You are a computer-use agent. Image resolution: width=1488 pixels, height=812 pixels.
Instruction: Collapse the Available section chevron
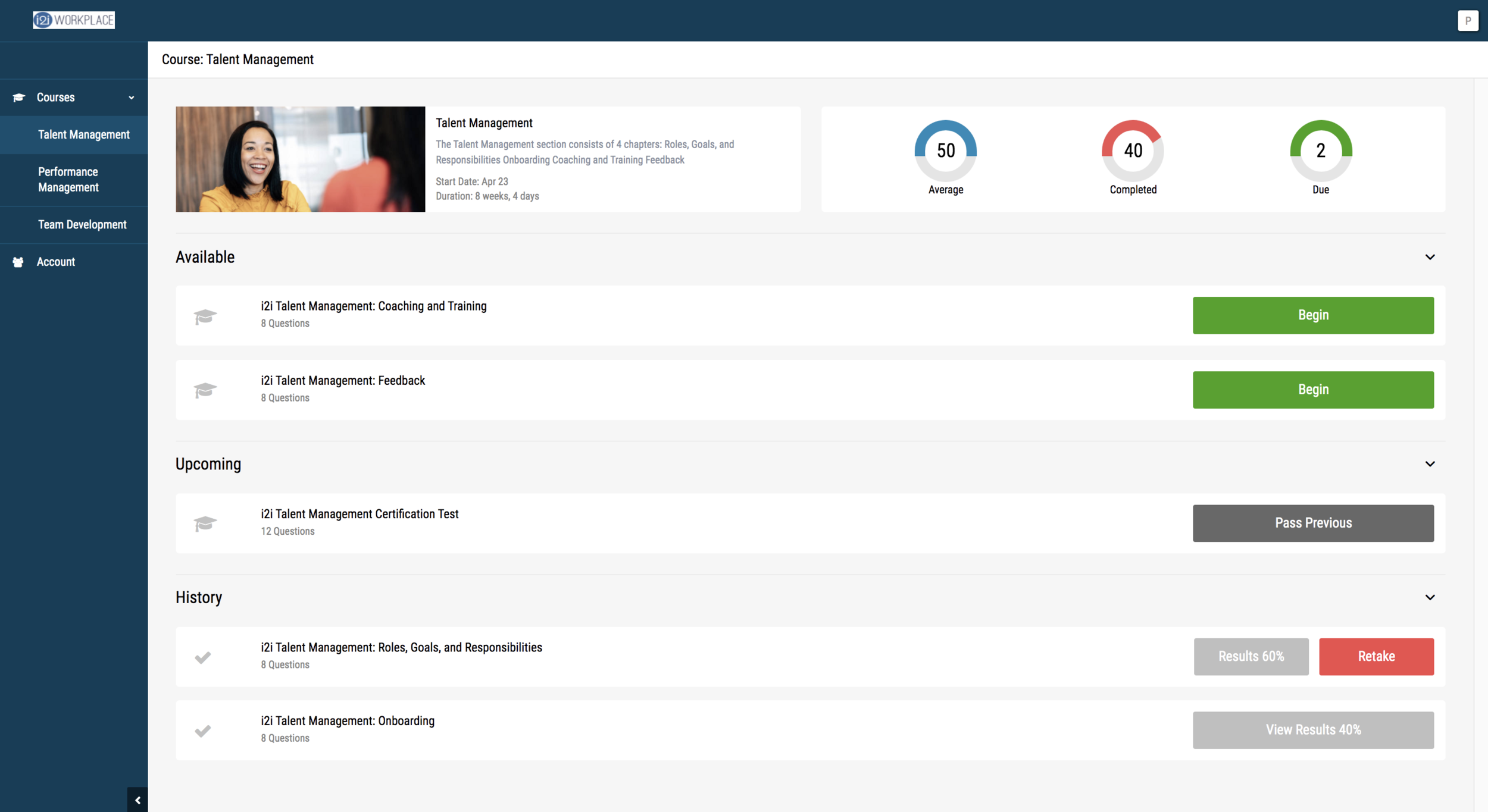coord(1430,257)
